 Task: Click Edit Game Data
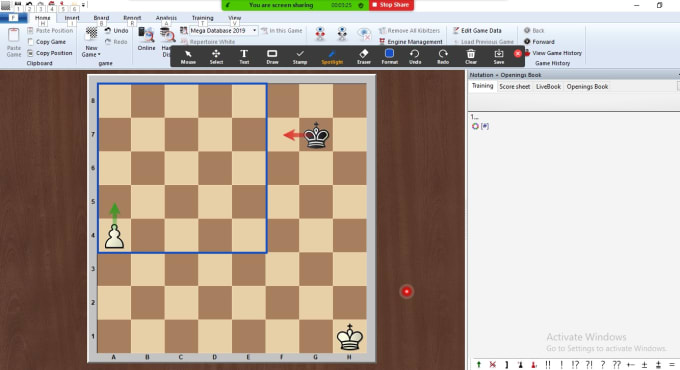click(477, 30)
